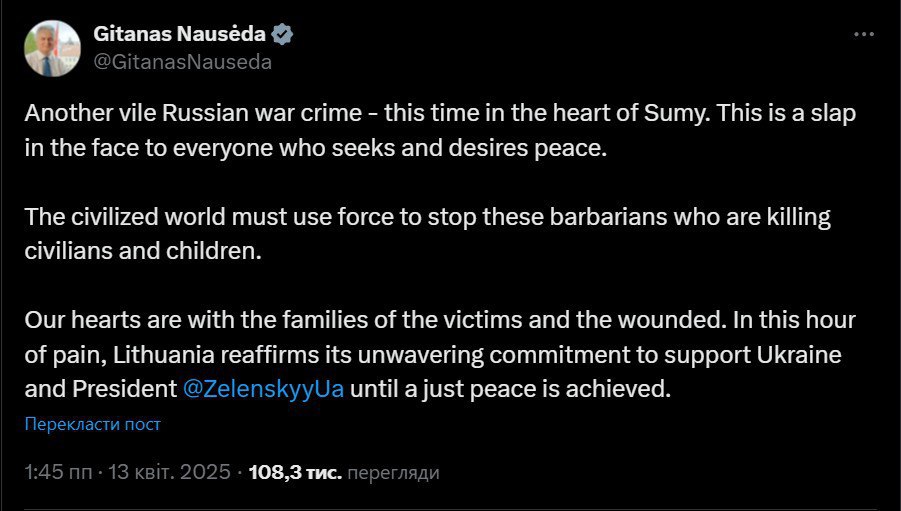Click the display name Gitanas Nausėda
Viewport: 901px width, 511px height.
180,34
